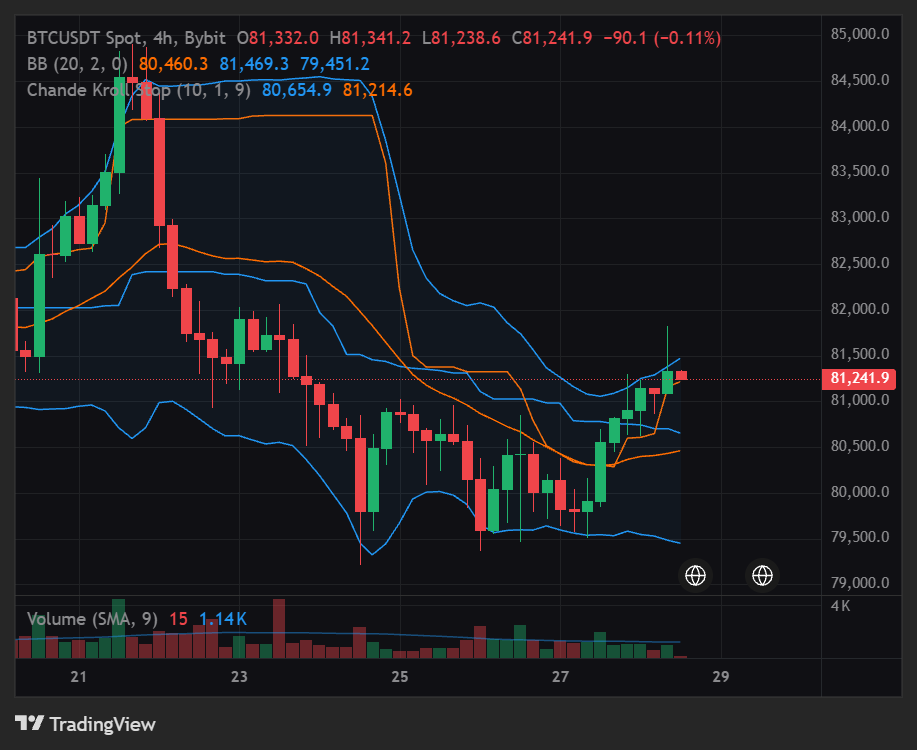Image resolution: width=917 pixels, height=750 pixels.
Task: Click the 80,000.0 price axis label
Action: (860, 492)
